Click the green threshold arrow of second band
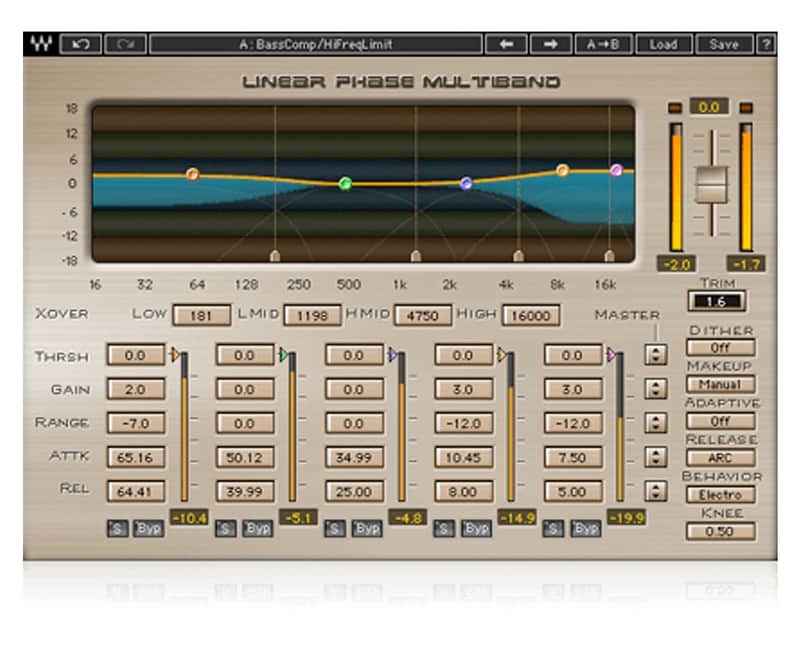This screenshot has width=800, height=647. click(x=284, y=355)
